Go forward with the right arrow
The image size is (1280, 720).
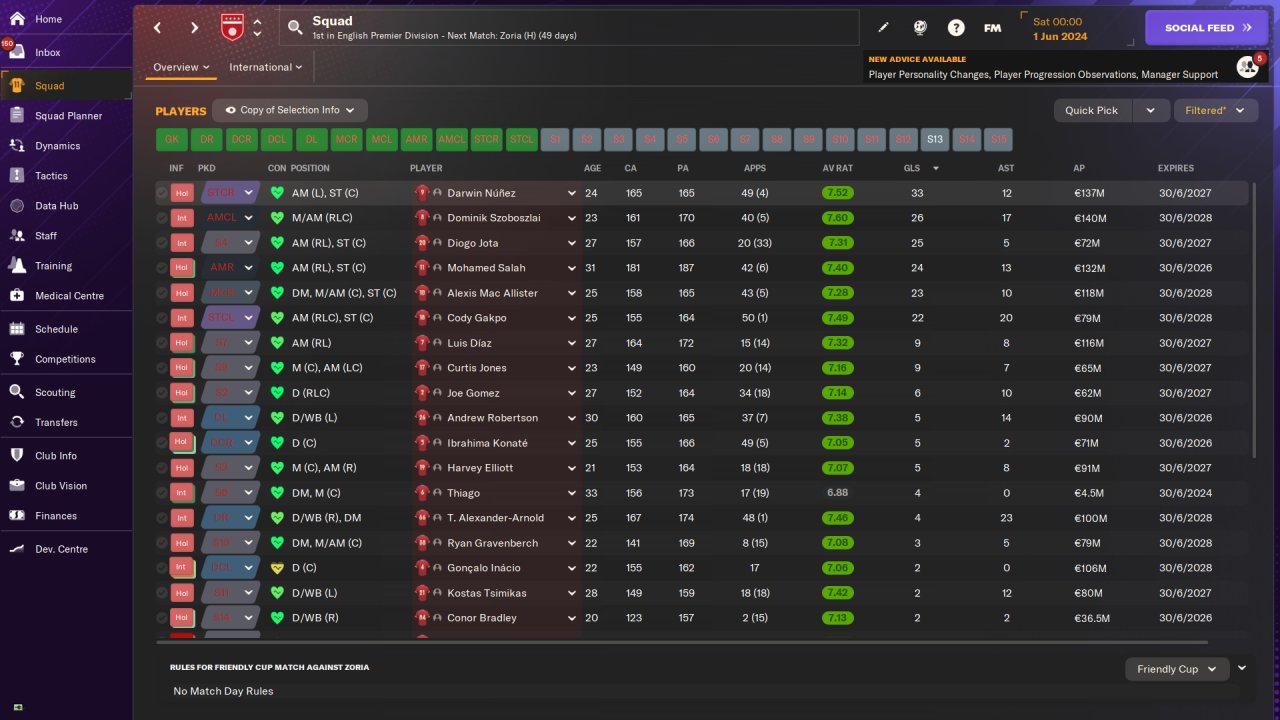click(194, 28)
